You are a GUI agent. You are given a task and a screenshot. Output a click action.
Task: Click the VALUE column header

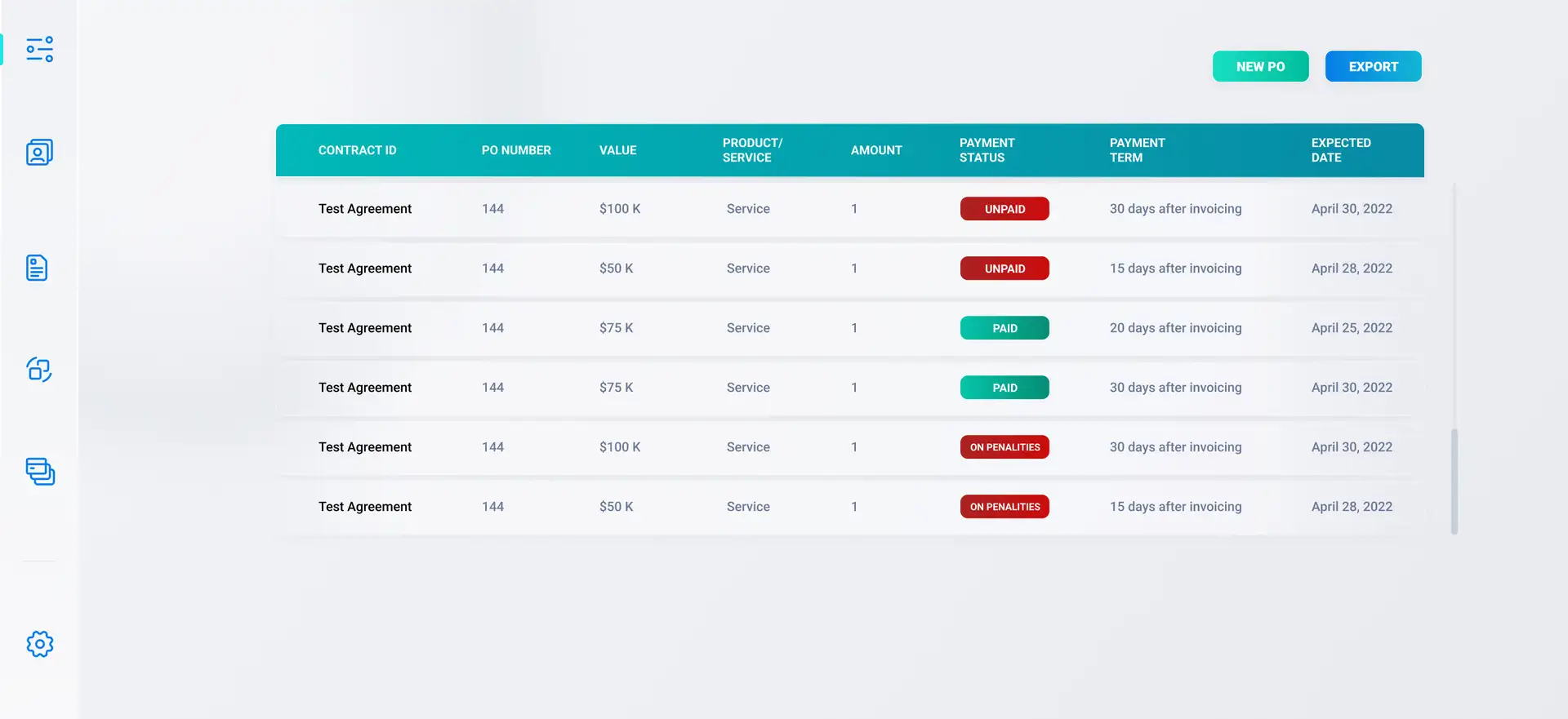coord(617,150)
